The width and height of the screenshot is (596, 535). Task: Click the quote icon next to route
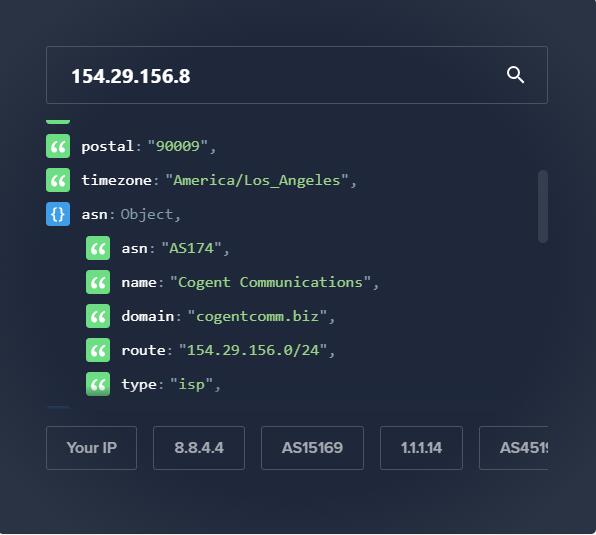pyautogui.click(x=98, y=350)
